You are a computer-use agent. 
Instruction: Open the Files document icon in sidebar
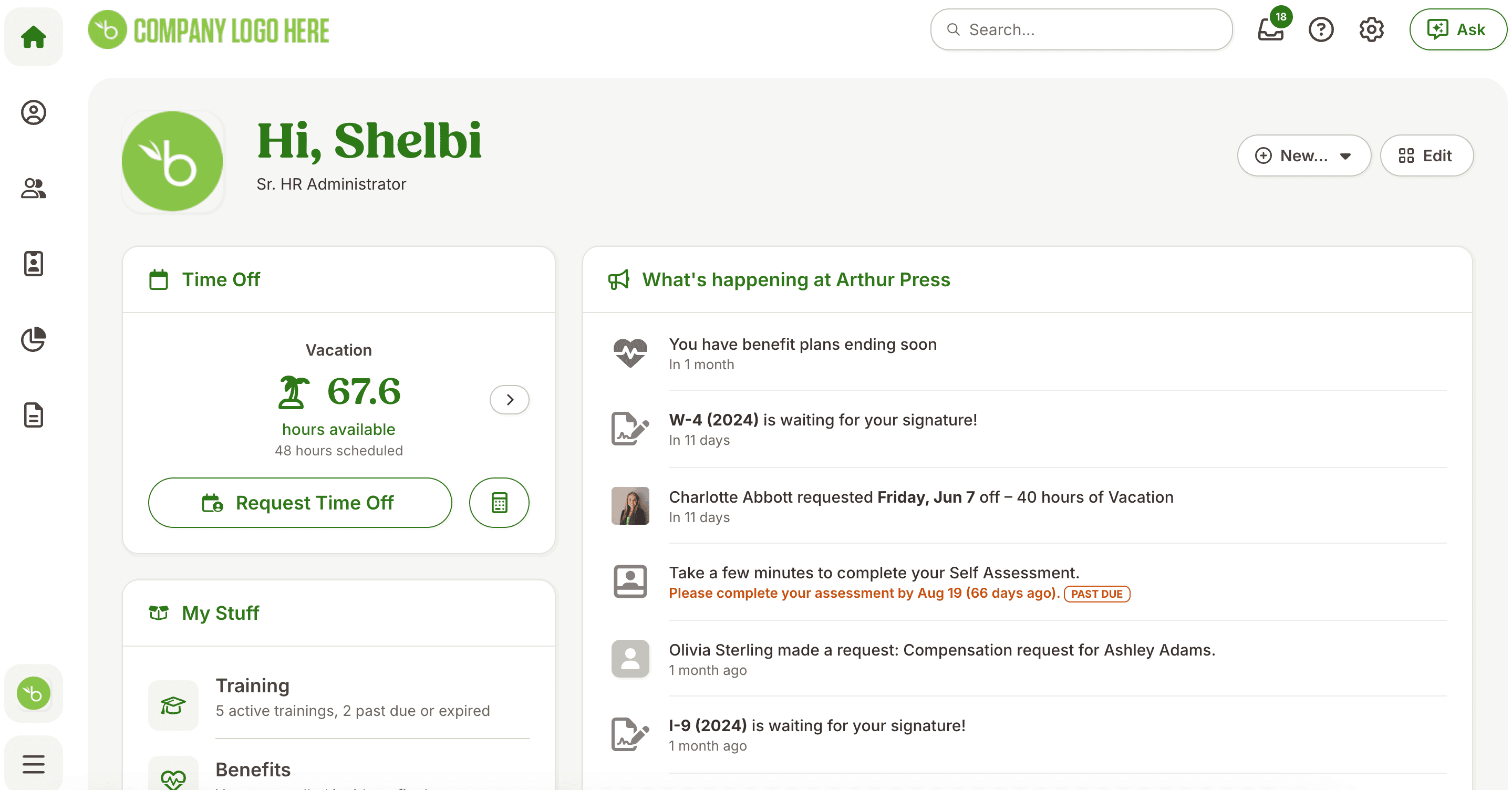34,415
